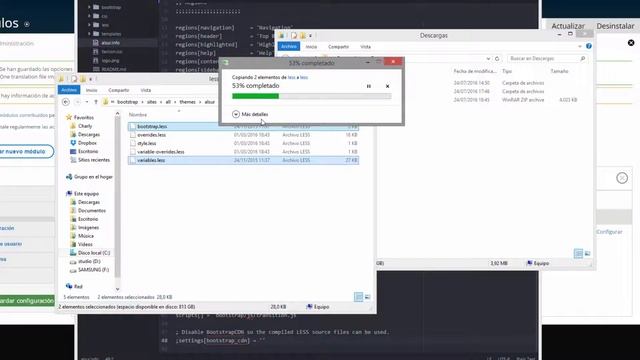This screenshot has height=360, width=640.
Task: Open the Vista tab in less window
Action: tap(146, 90)
